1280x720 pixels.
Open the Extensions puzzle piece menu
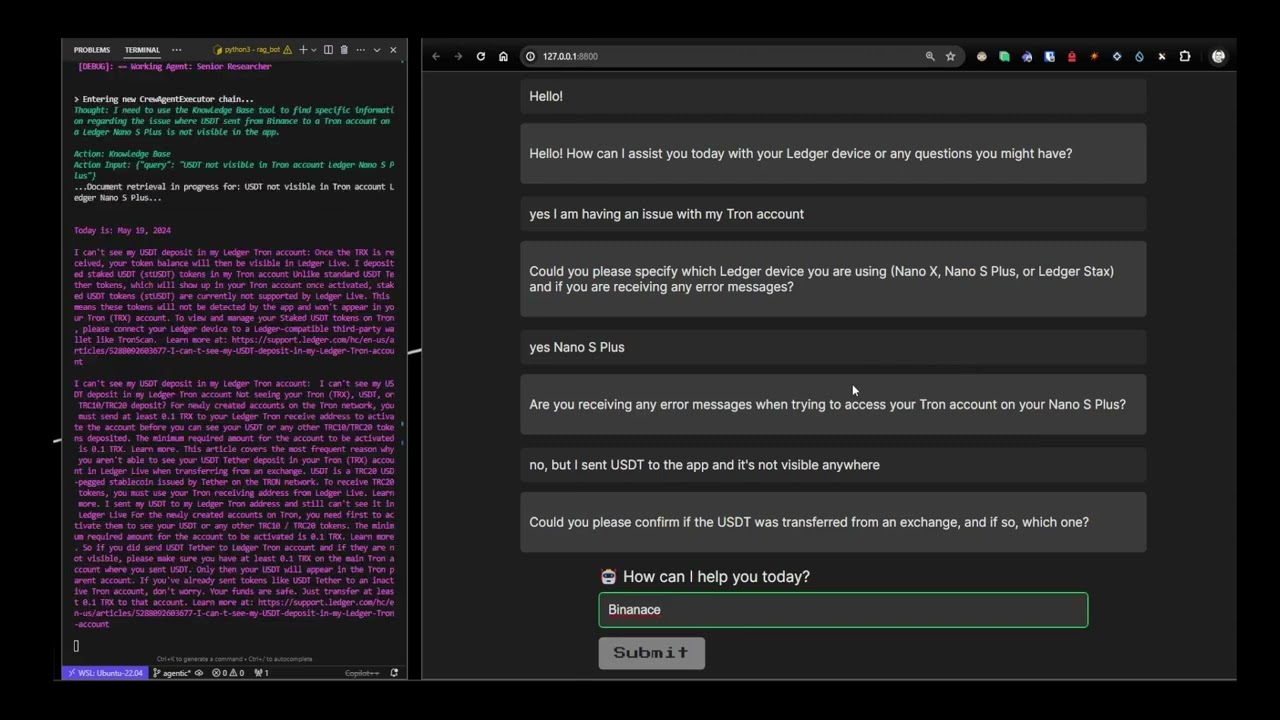point(1185,57)
